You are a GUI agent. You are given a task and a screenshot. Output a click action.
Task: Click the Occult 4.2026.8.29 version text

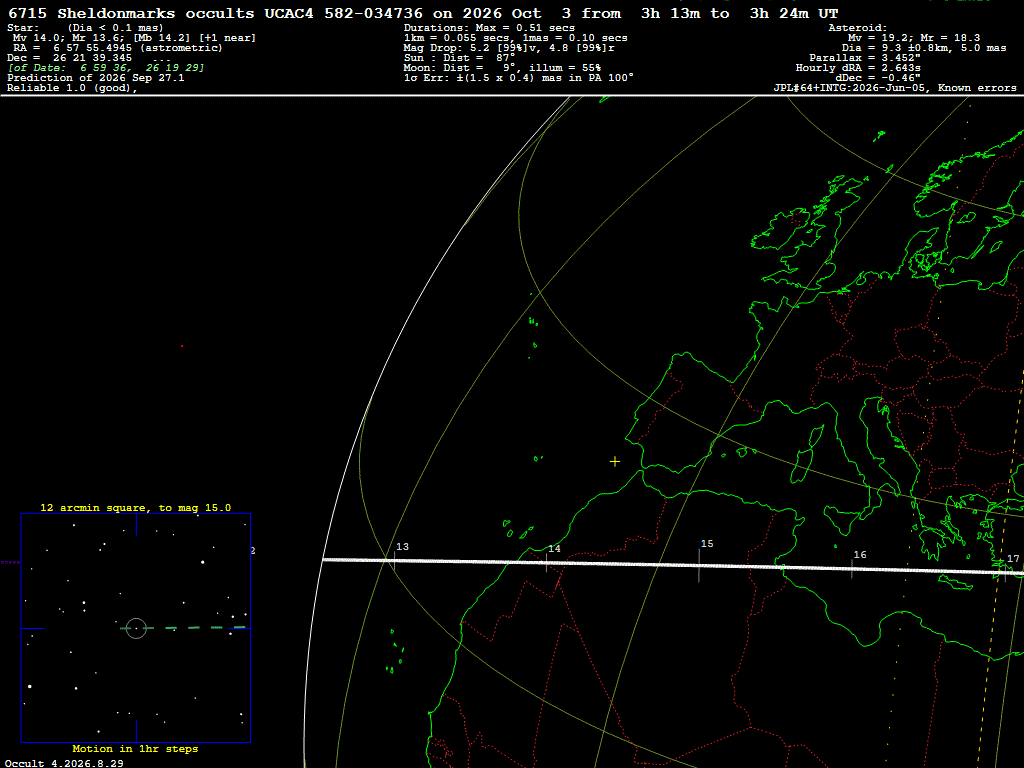64,763
